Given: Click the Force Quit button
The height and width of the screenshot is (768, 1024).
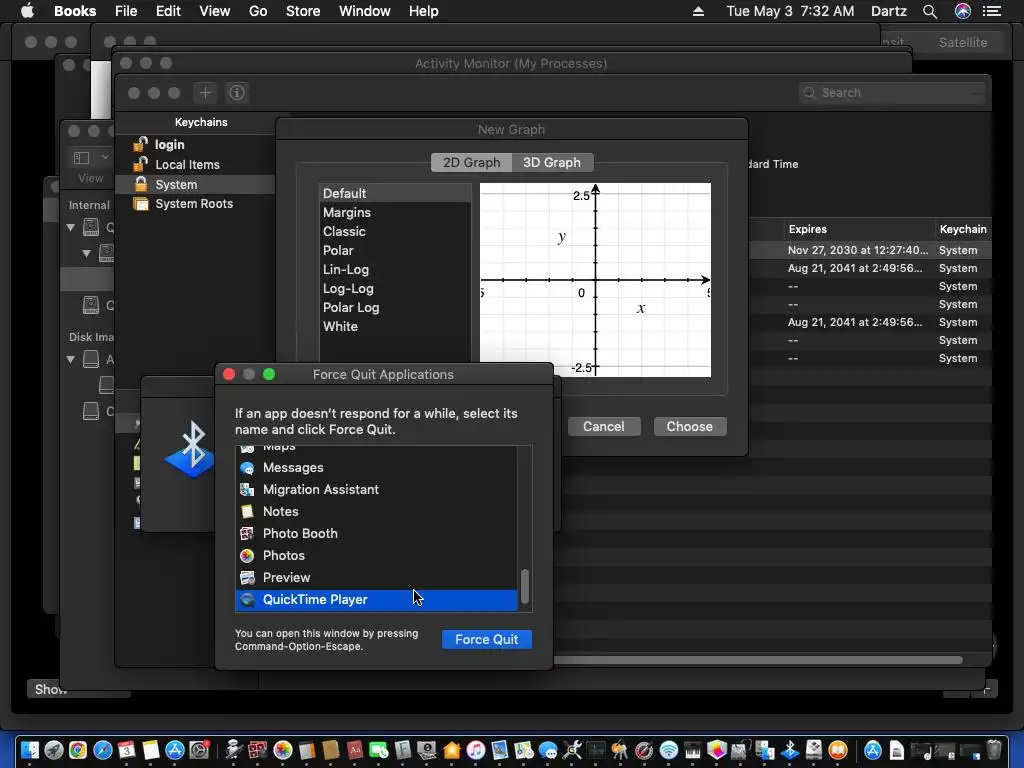Looking at the screenshot, I should pos(487,639).
